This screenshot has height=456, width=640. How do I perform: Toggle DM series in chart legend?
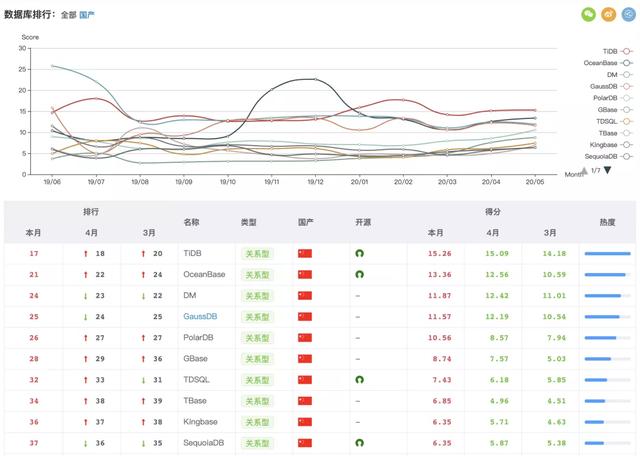[620, 75]
